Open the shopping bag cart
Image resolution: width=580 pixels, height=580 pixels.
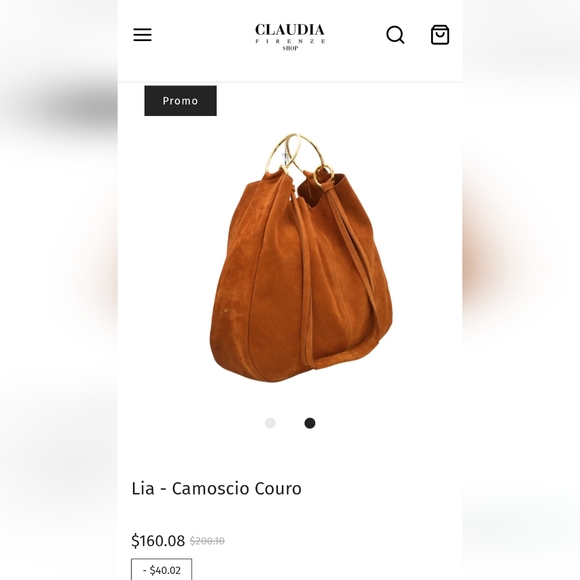(440, 35)
